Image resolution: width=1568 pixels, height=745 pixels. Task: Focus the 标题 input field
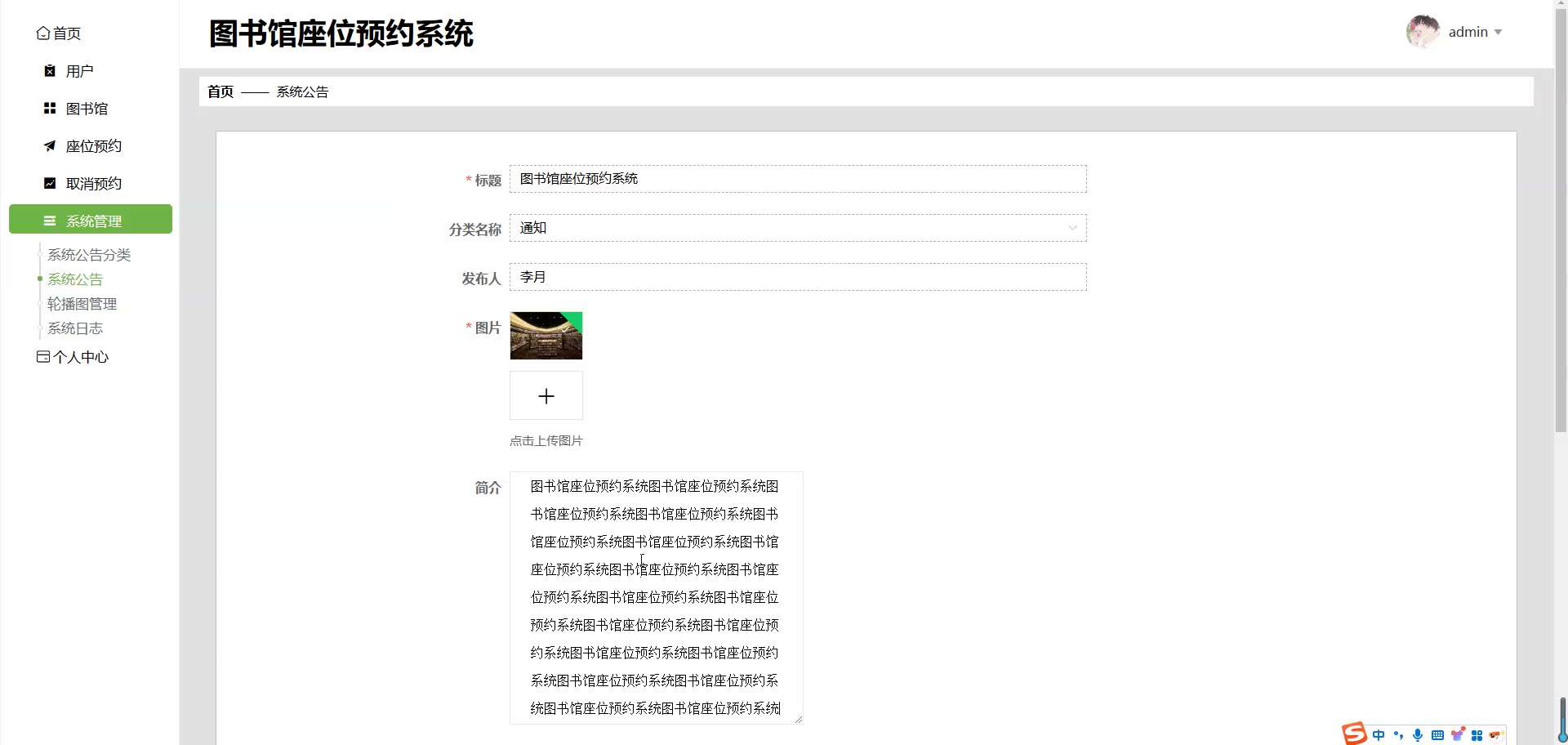[798, 179]
